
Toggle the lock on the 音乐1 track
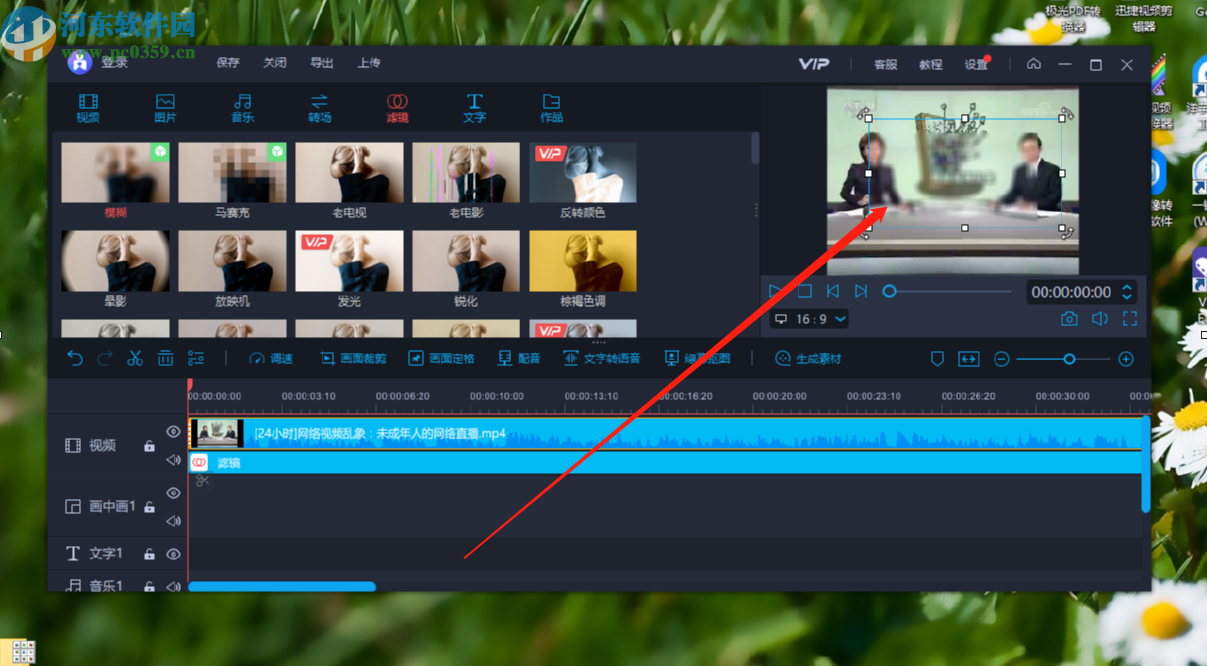click(149, 587)
